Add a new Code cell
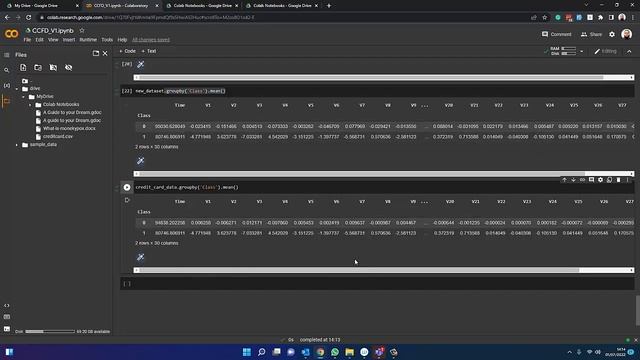 coord(127,51)
